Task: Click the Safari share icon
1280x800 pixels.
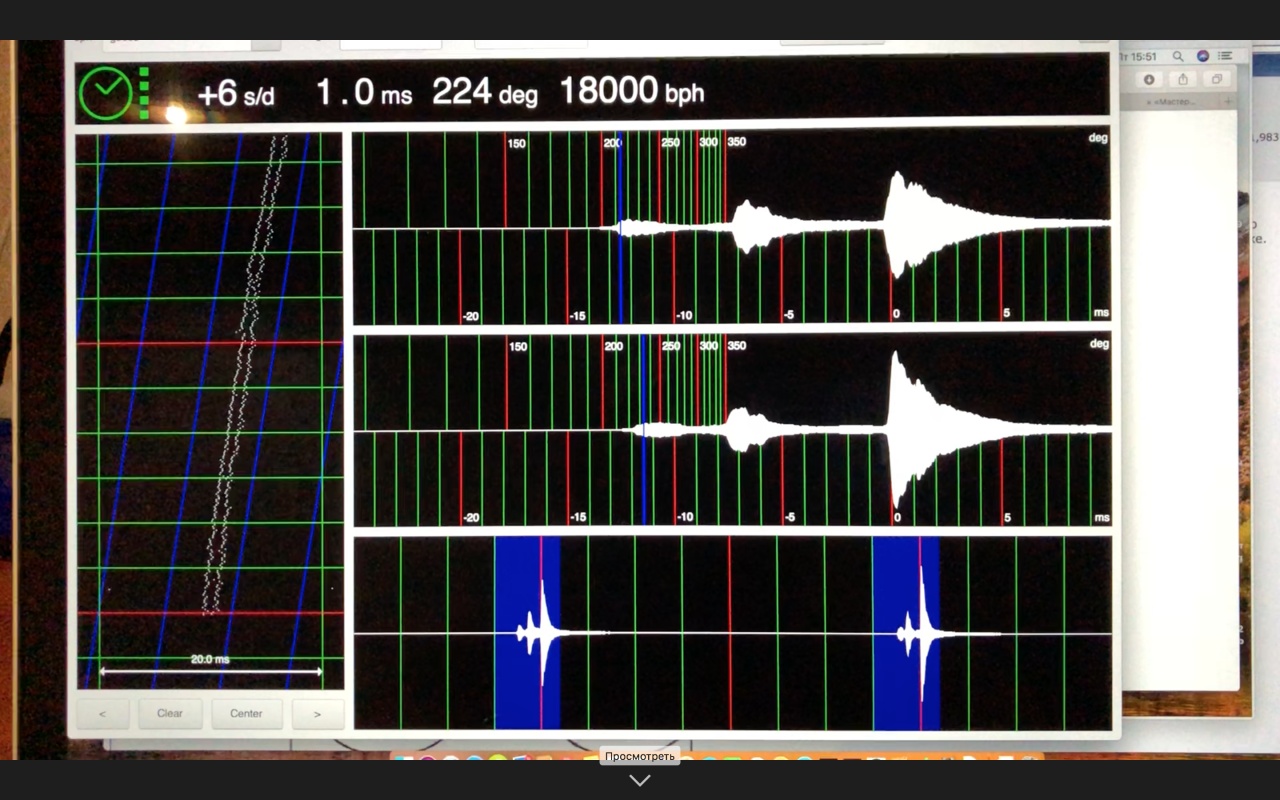Action: coord(1183,79)
